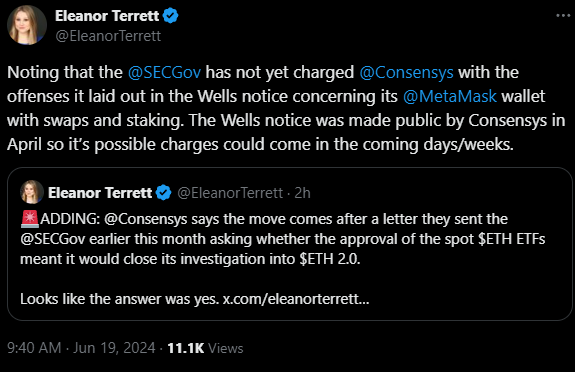
Task: Click the 9:40 AM · Jun 19, 2024 timestamp
Action: point(81,348)
